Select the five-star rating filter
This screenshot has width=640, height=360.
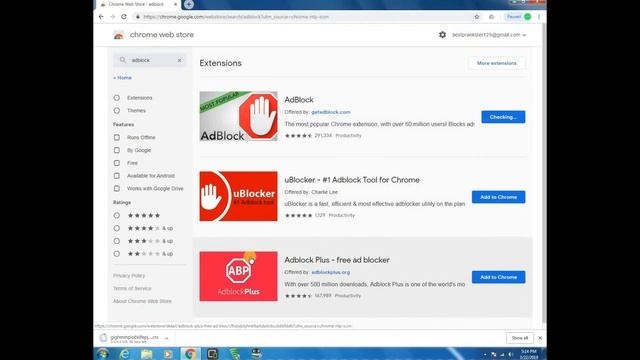pos(117,216)
